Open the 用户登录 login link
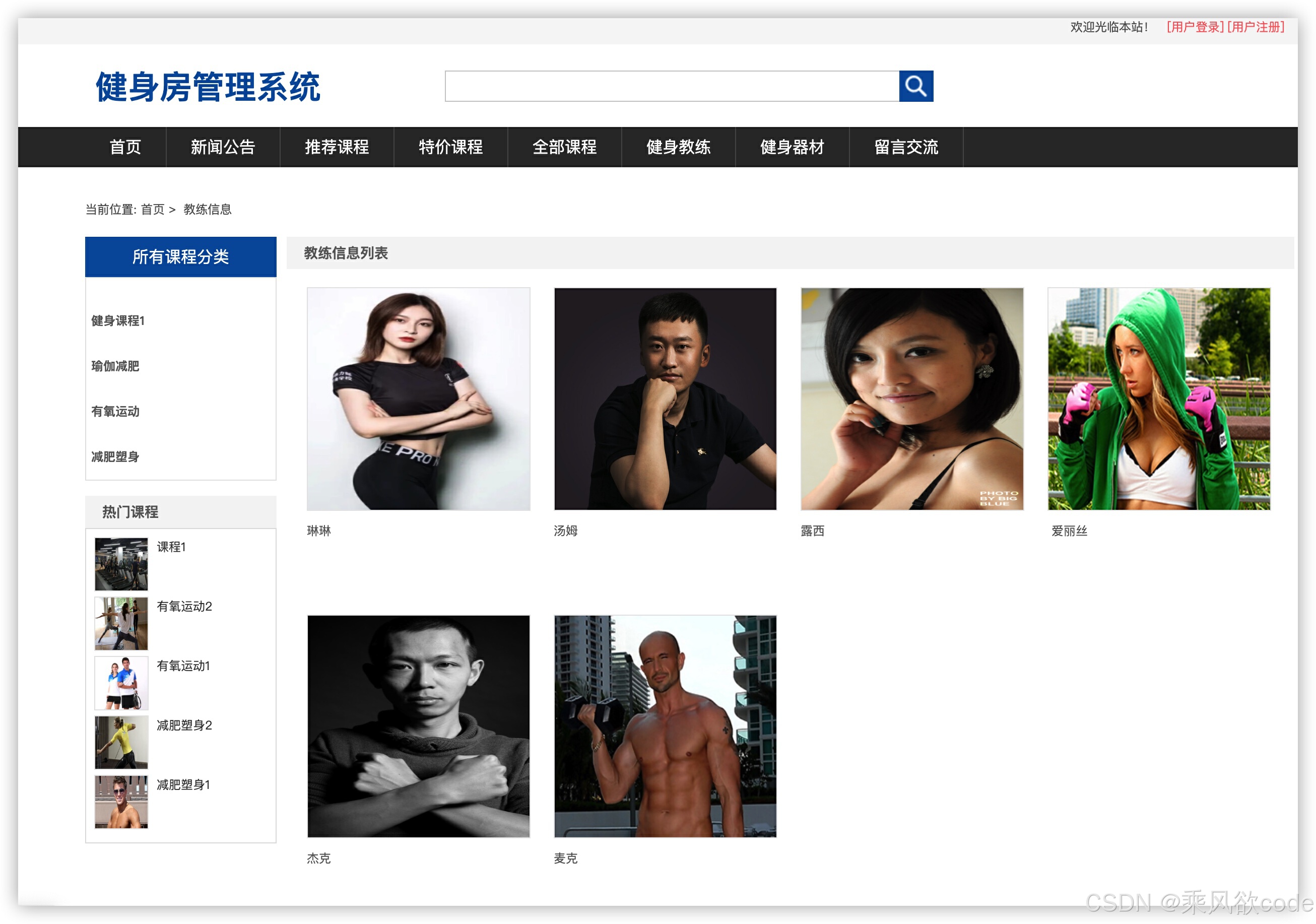 tap(1195, 27)
